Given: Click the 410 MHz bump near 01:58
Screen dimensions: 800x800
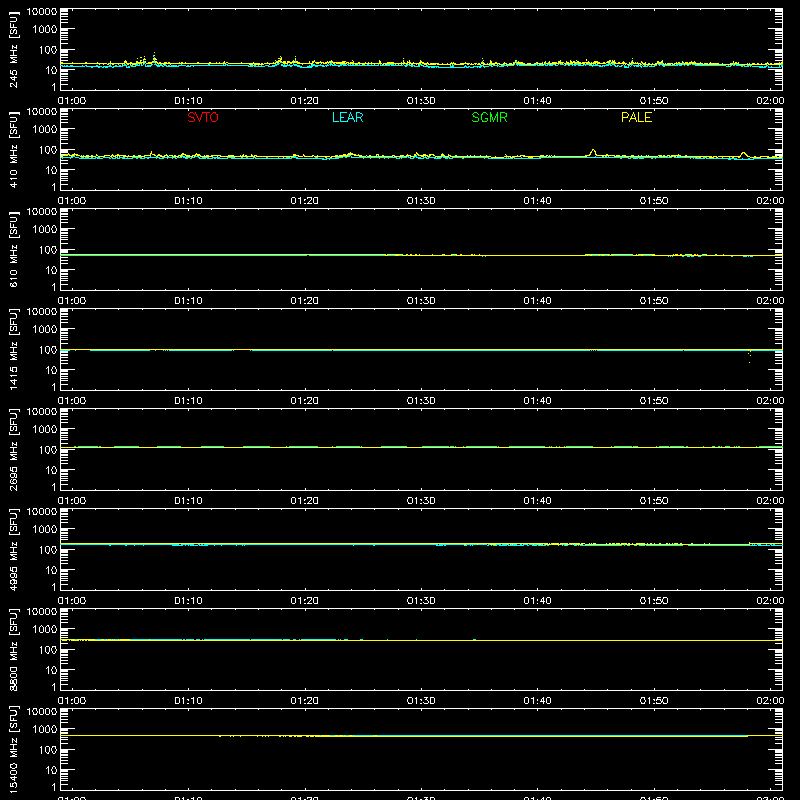Looking at the screenshot, I should [743, 154].
